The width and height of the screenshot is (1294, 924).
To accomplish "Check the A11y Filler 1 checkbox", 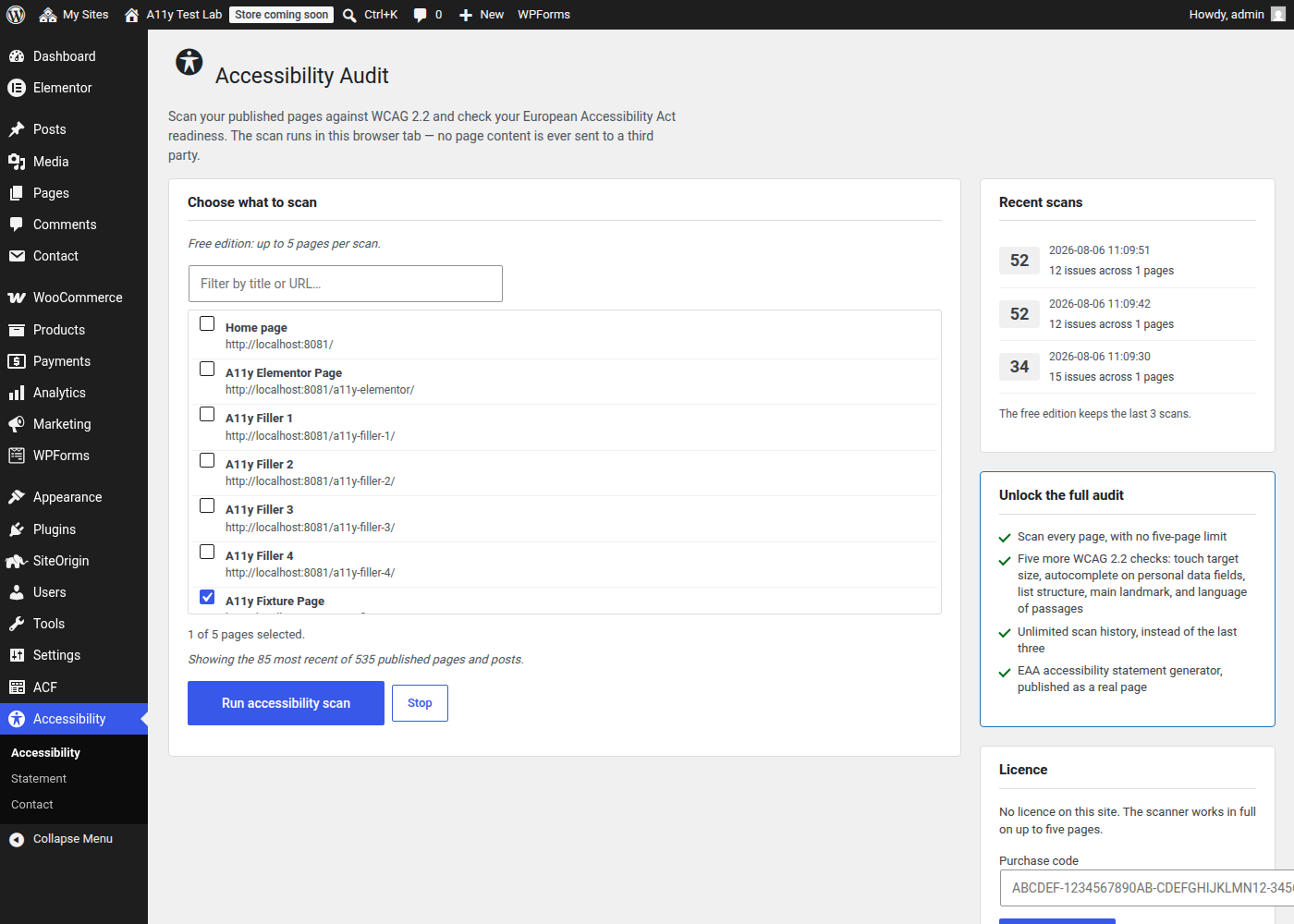I will pyautogui.click(x=207, y=414).
